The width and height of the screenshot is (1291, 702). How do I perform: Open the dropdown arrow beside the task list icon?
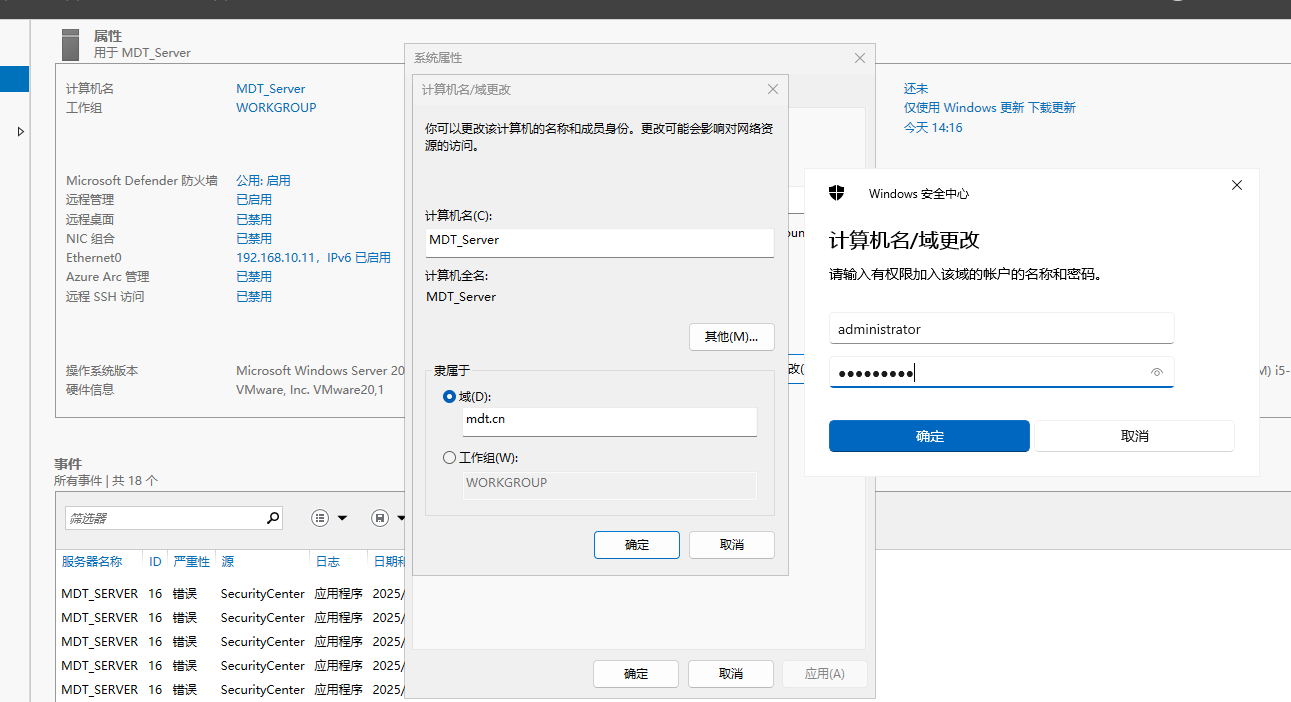[342, 517]
